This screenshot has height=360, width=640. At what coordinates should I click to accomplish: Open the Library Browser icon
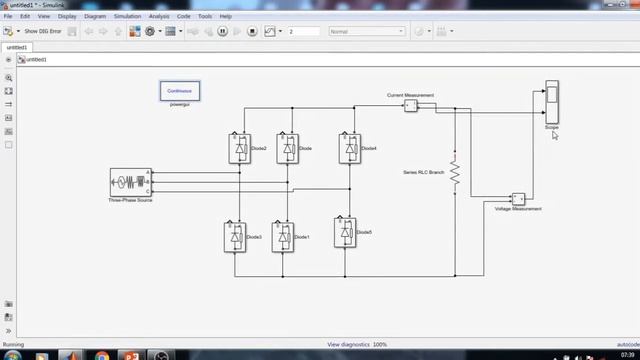click(x=135, y=31)
